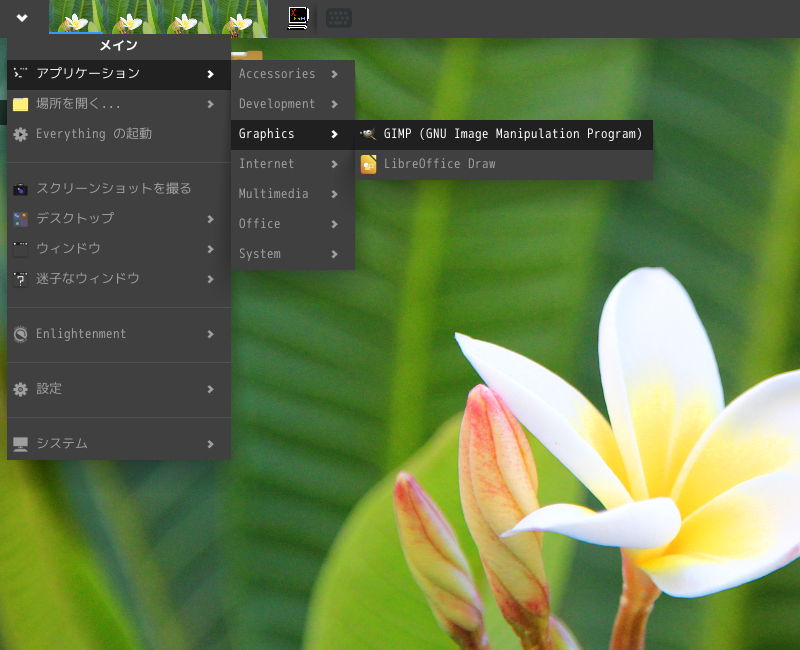800x650 pixels.
Task: Expand arrow next to Office
Action: (x=334, y=224)
